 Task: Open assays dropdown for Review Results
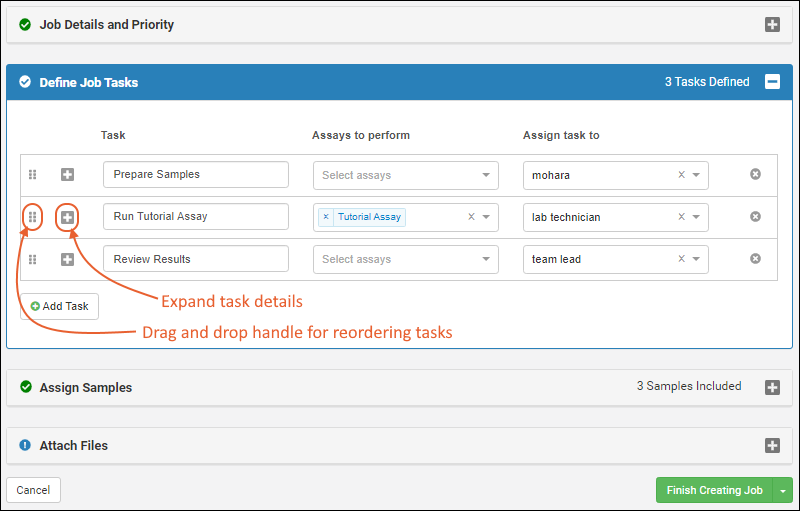486,259
